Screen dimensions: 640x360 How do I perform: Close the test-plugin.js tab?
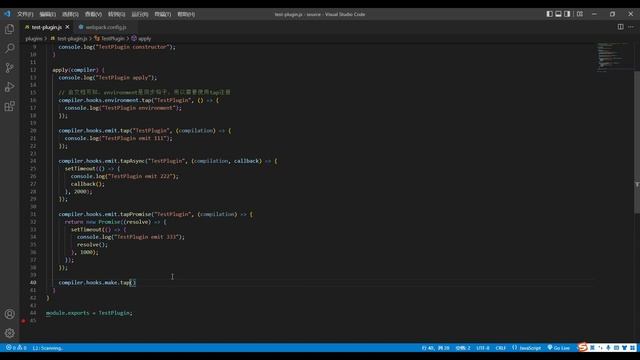click(67, 27)
